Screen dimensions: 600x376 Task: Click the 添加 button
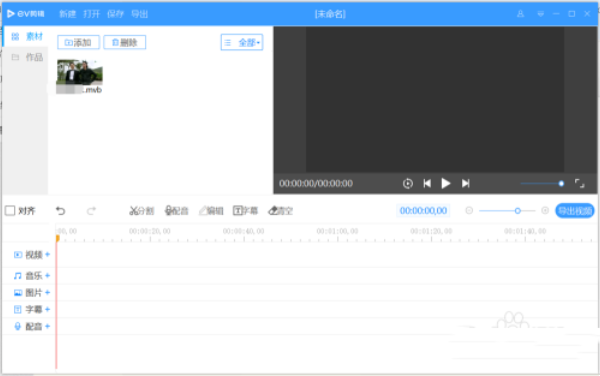coord(78,42)
